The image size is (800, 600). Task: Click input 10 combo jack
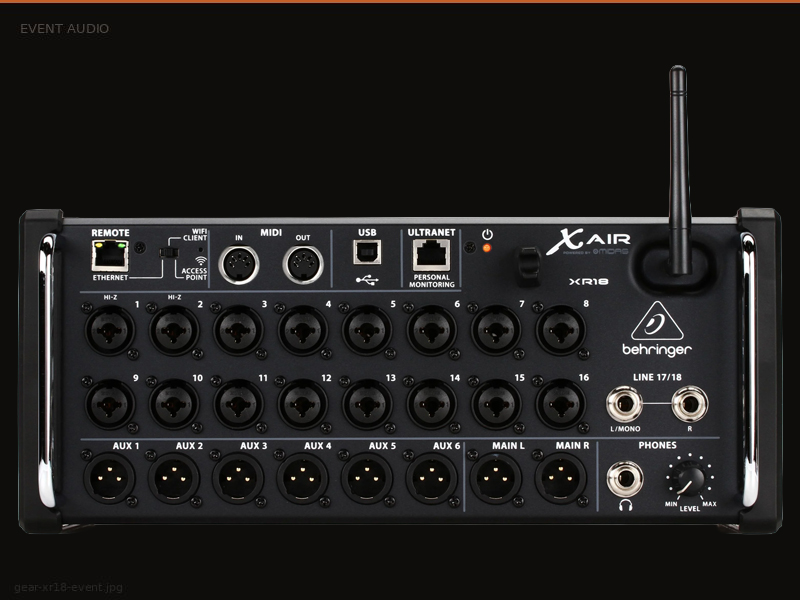coord(174,404)
